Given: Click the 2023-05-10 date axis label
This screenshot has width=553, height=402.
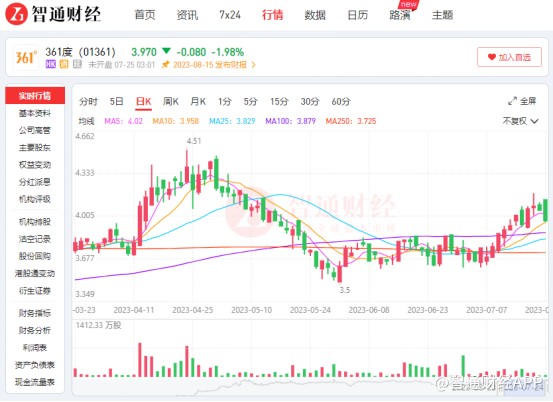Looking at the screenshot, I should click(251, 310).
